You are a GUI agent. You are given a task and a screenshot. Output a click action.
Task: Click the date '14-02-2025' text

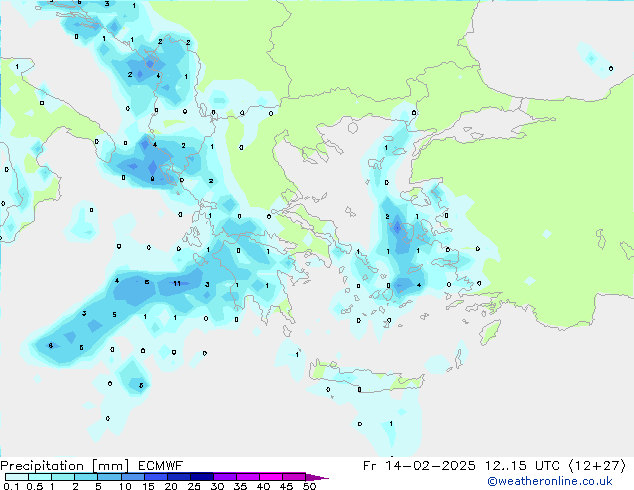430,466
